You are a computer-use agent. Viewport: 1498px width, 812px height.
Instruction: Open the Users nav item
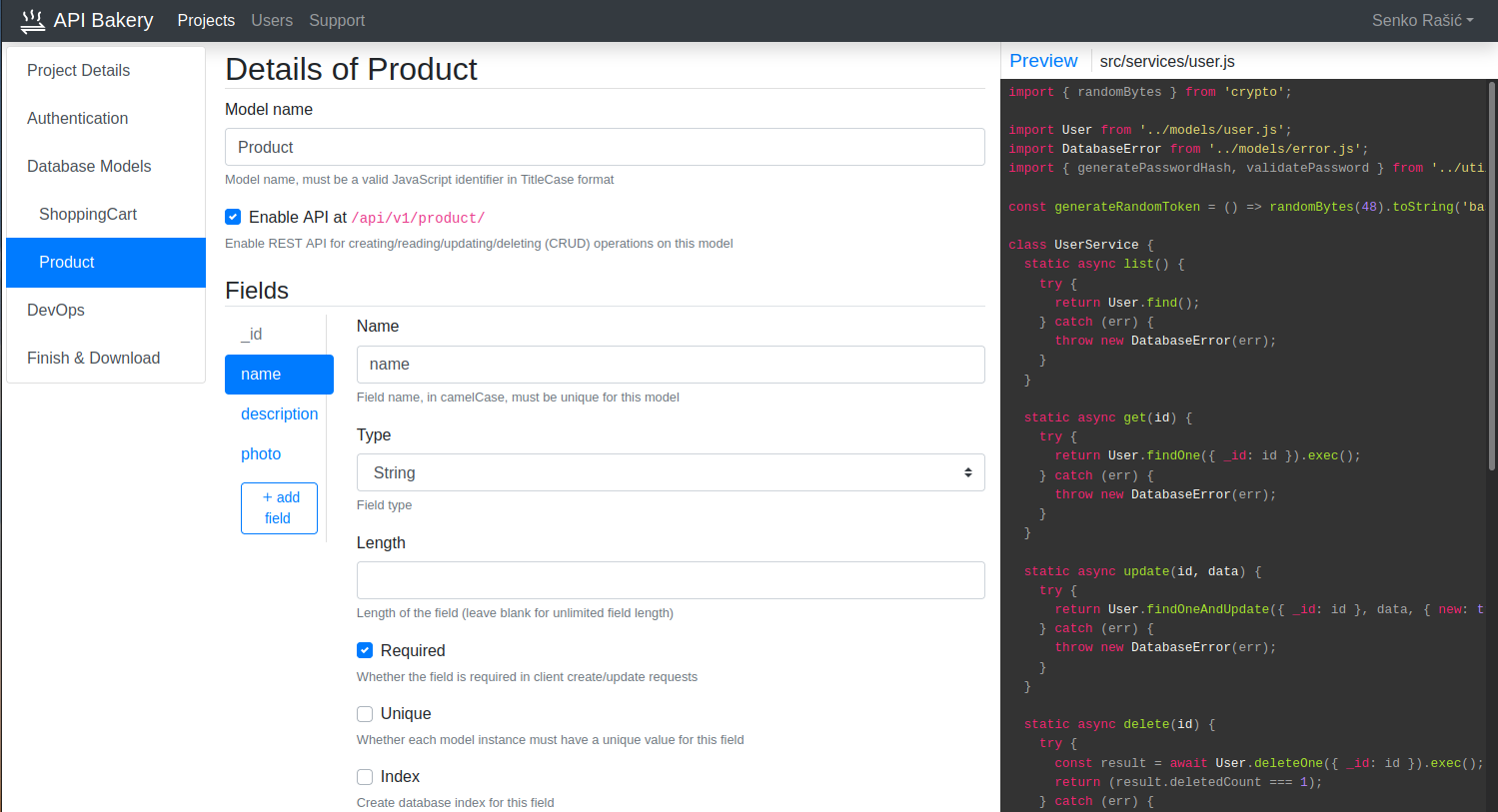coord(272,20)
